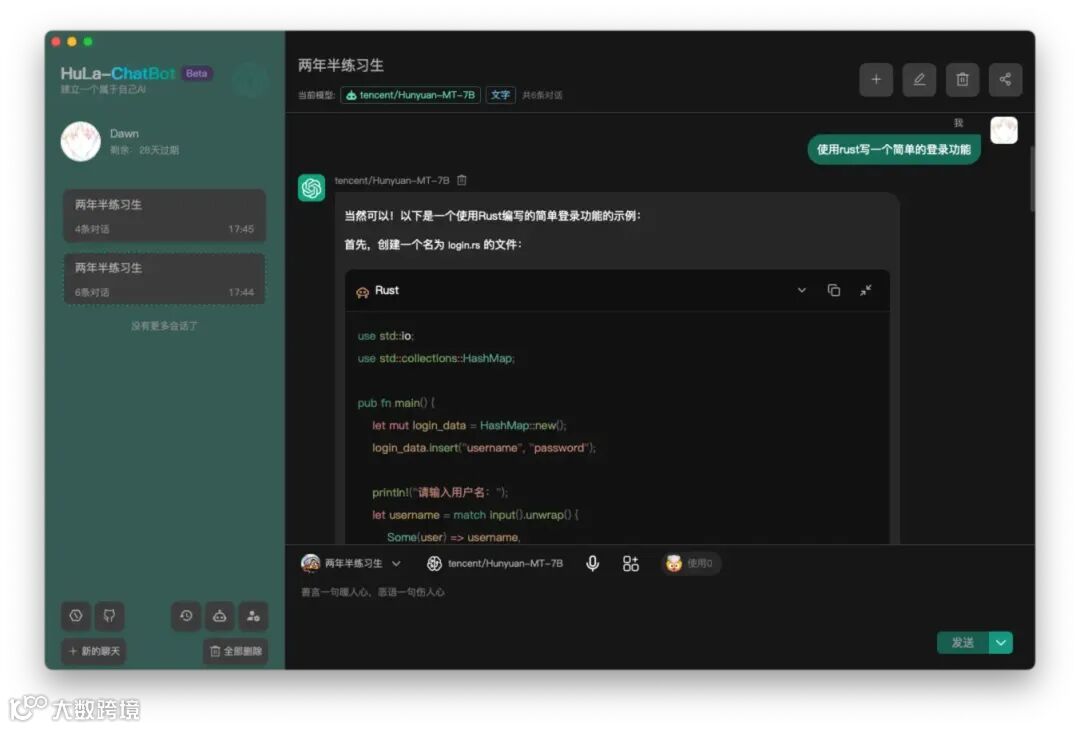Click the chat area vertical scrollbar

[x=1031, y=179]
